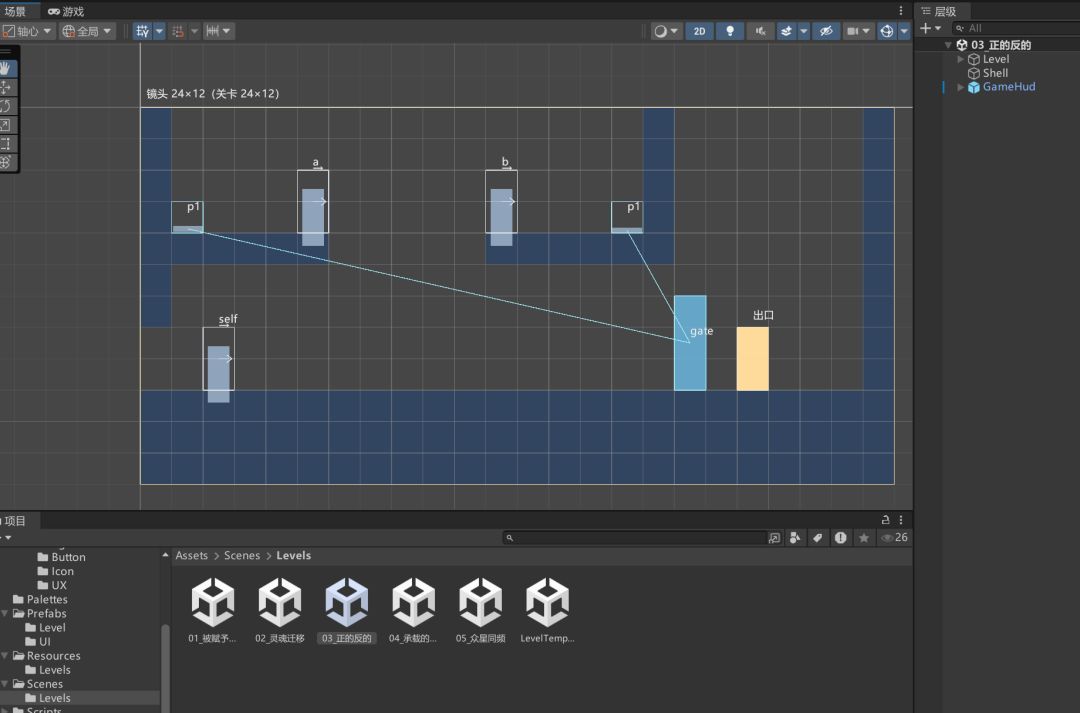Expand the GameHud prefab node
Screen dimensions: 1080x713
tap(961, 87)
